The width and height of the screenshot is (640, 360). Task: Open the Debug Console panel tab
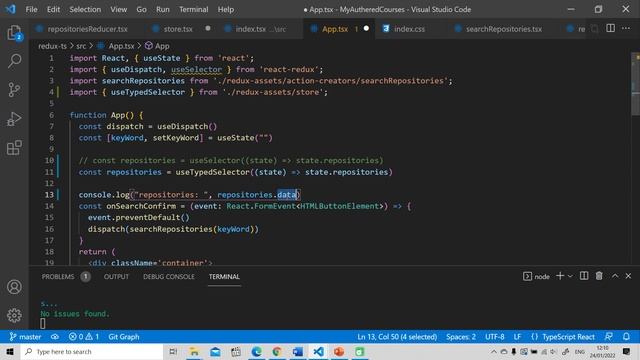[x=169, y=276]
